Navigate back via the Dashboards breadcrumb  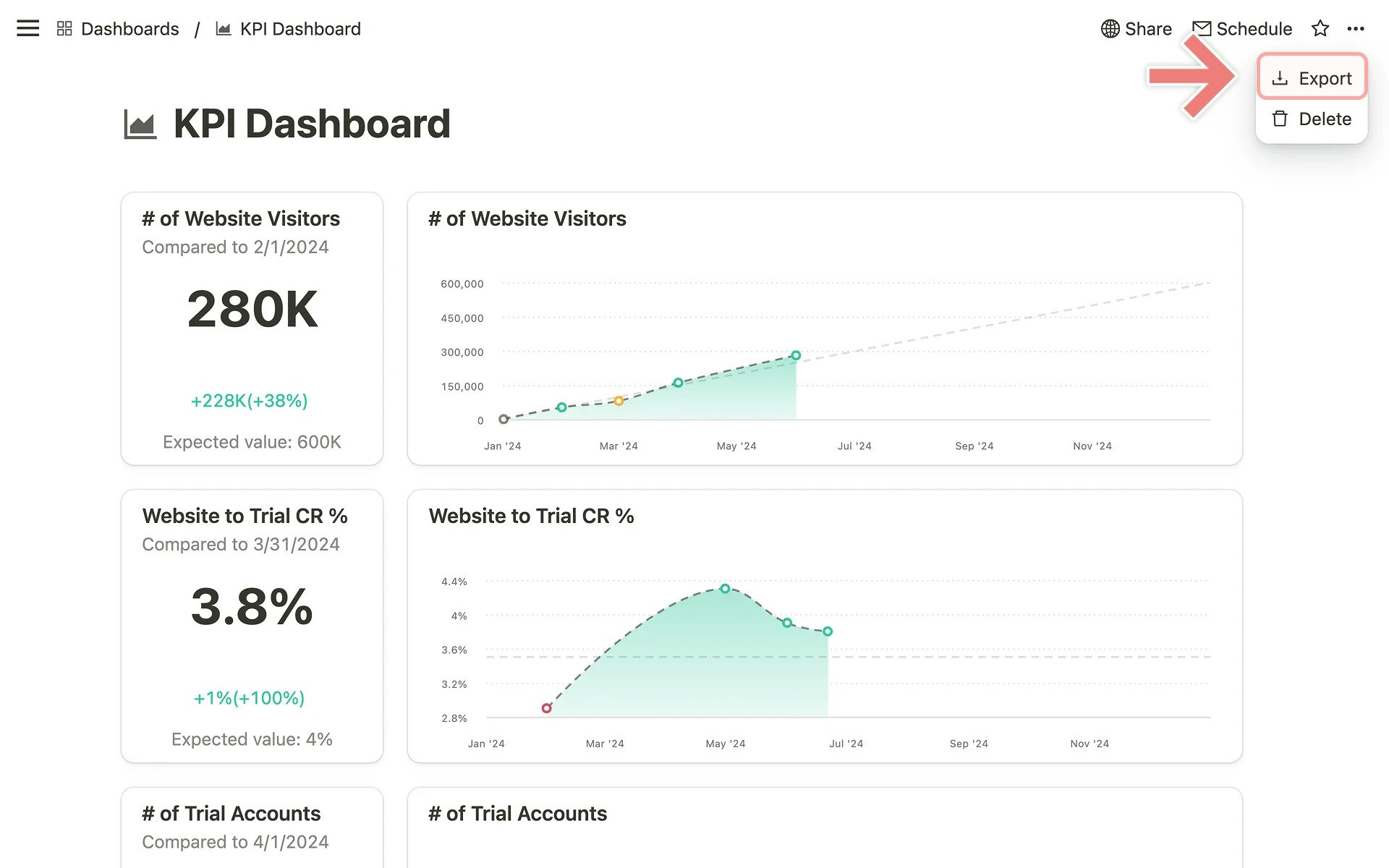coord(129,28)
